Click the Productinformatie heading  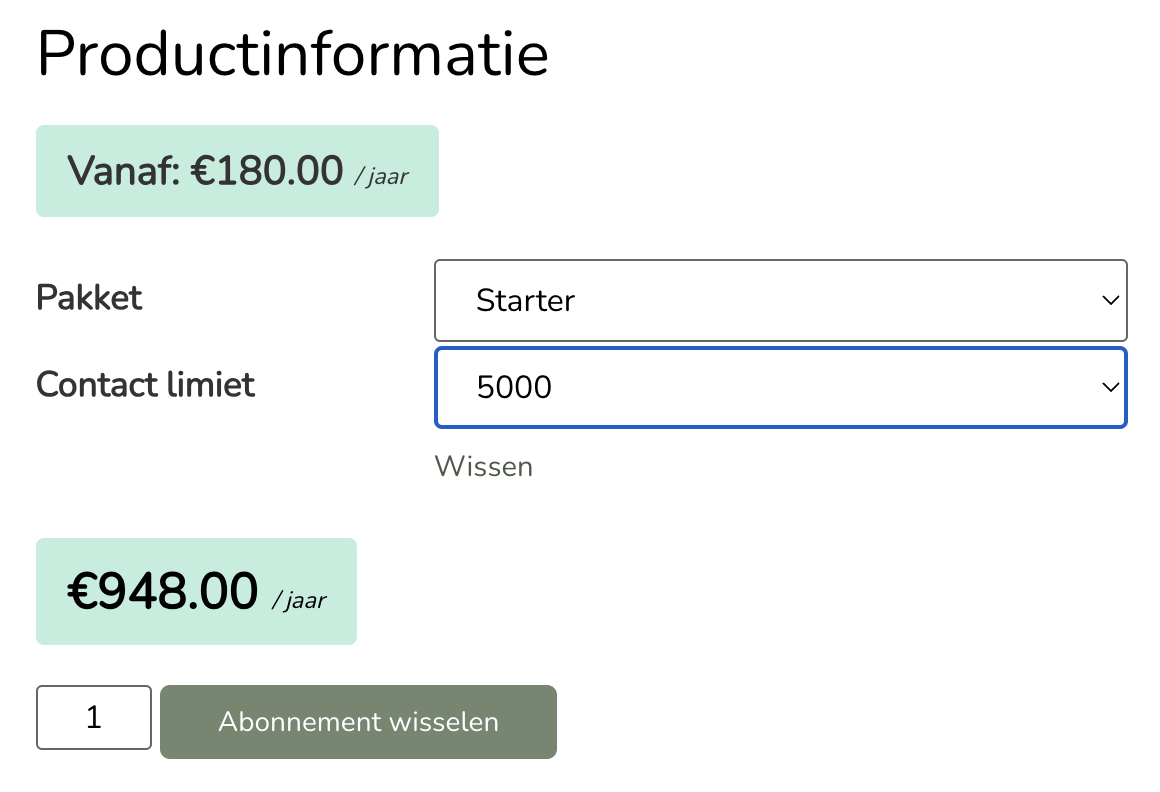292,55
